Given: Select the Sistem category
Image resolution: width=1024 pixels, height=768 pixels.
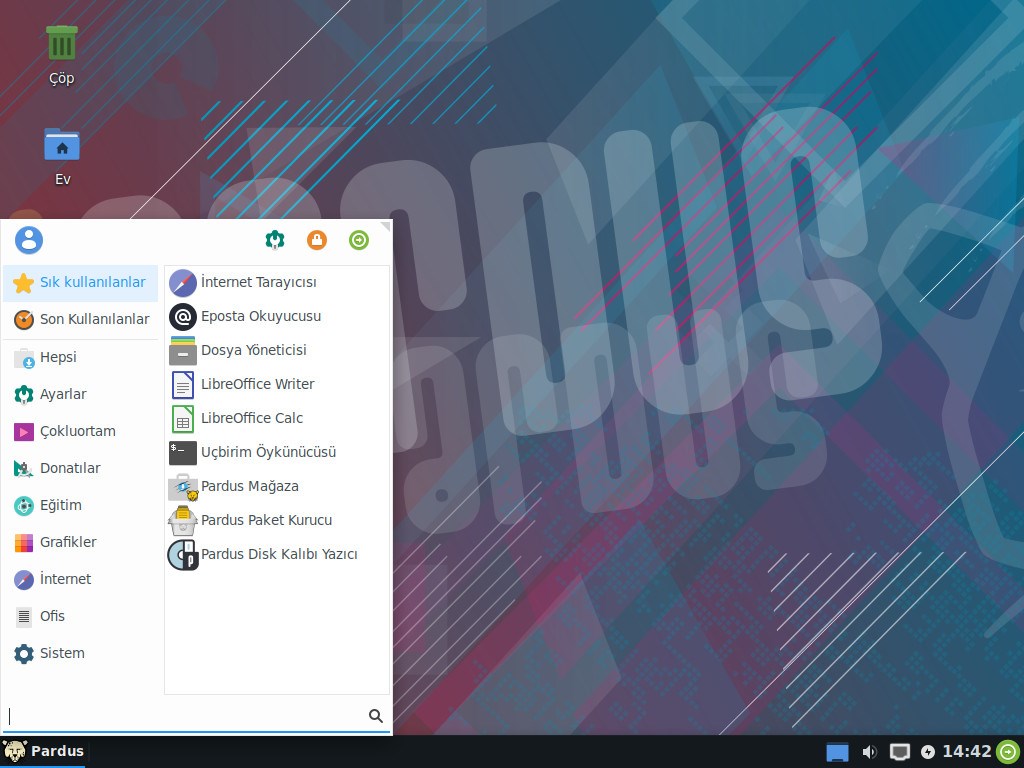Looking at the screenshot, I should (x=80, y=653).
